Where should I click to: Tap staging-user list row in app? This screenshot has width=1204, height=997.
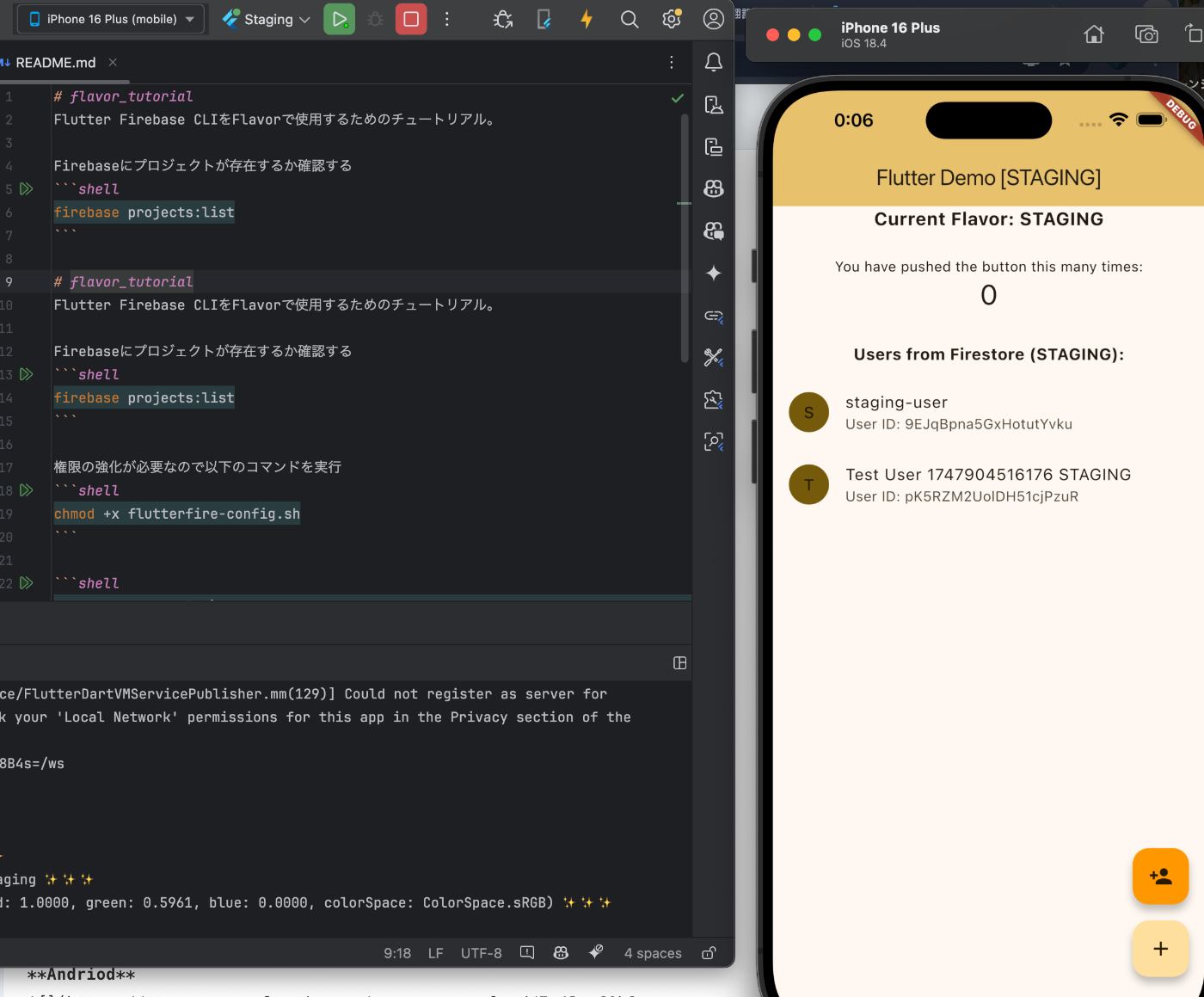pos(988,412)
